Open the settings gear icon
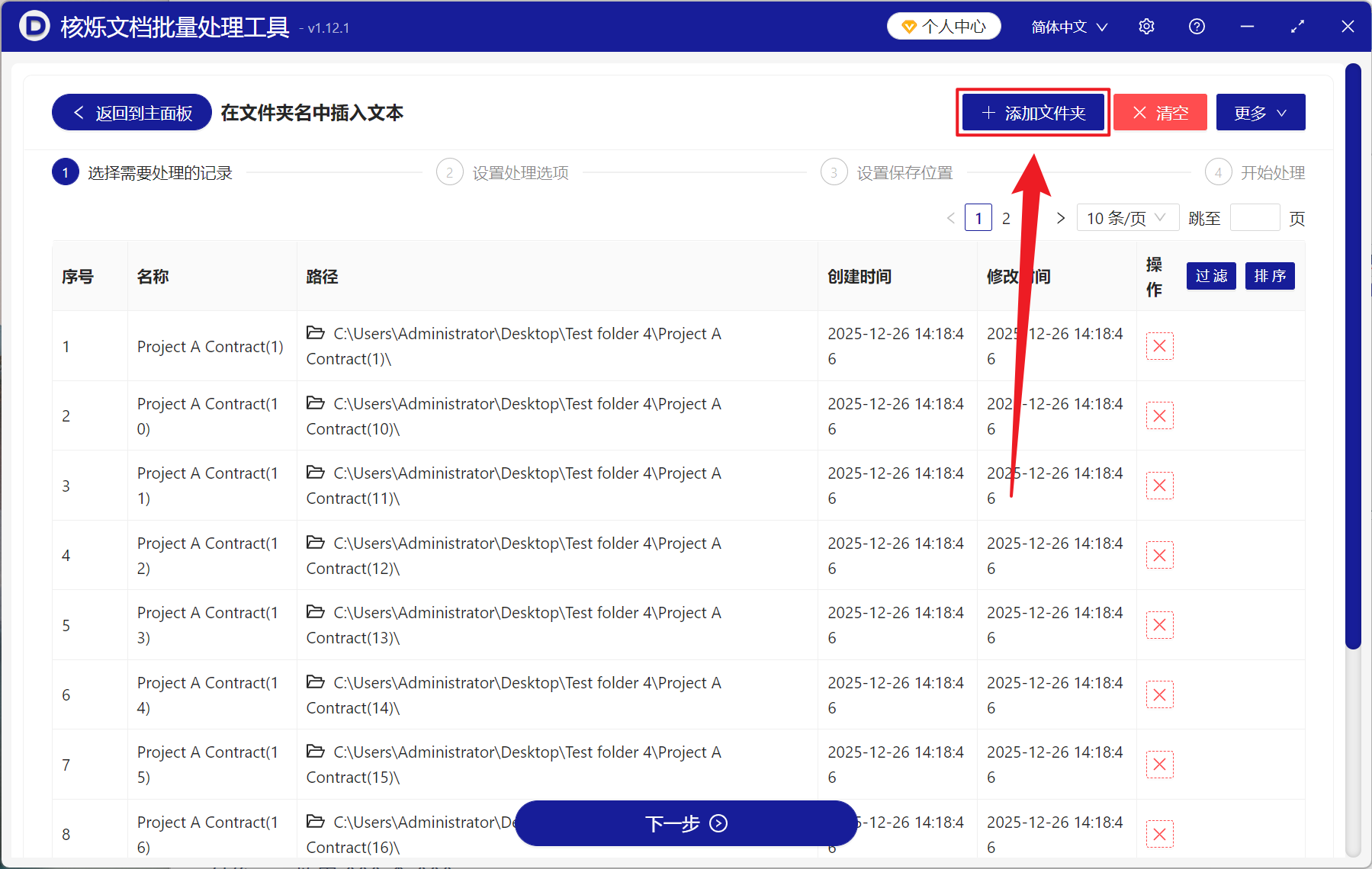1372x869 pixels. click(1146, 26)
